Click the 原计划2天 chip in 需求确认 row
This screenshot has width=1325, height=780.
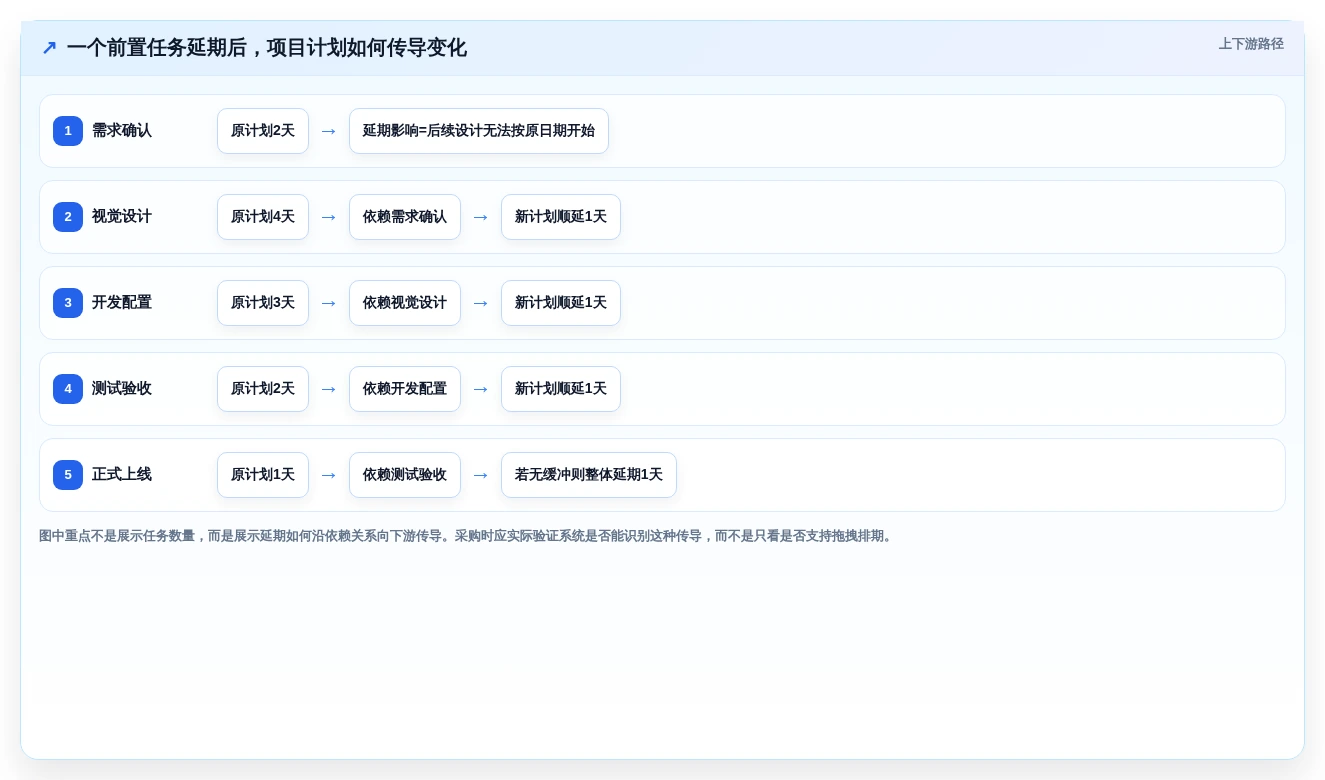click(x=263, y=131)
